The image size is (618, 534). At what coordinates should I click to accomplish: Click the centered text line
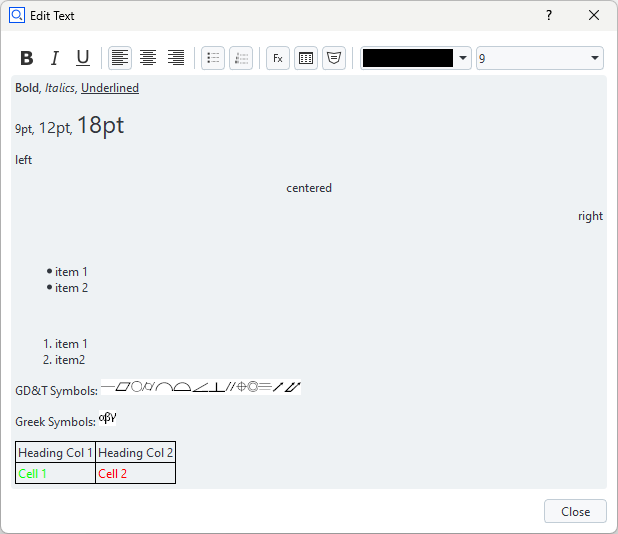(x=309, y=188)
